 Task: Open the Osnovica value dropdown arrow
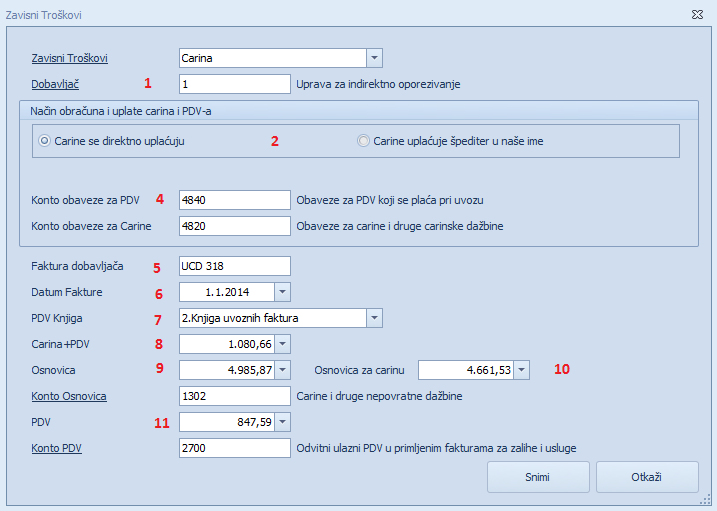[283, 370]
